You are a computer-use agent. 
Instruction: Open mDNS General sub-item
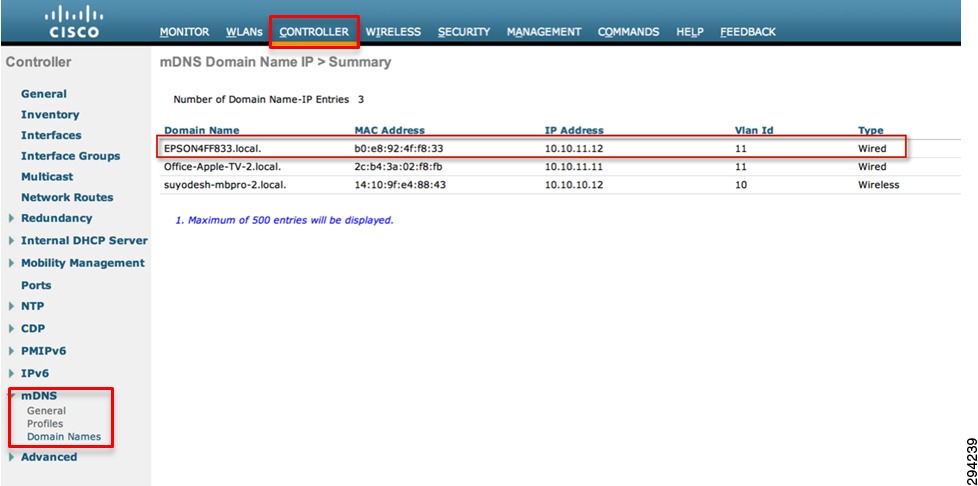(46, 411)
